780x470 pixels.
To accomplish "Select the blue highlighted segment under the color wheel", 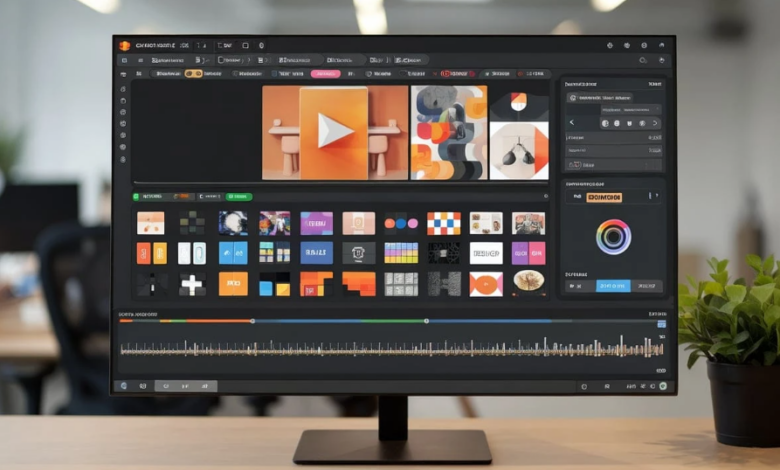I will [x=613, y=286].
